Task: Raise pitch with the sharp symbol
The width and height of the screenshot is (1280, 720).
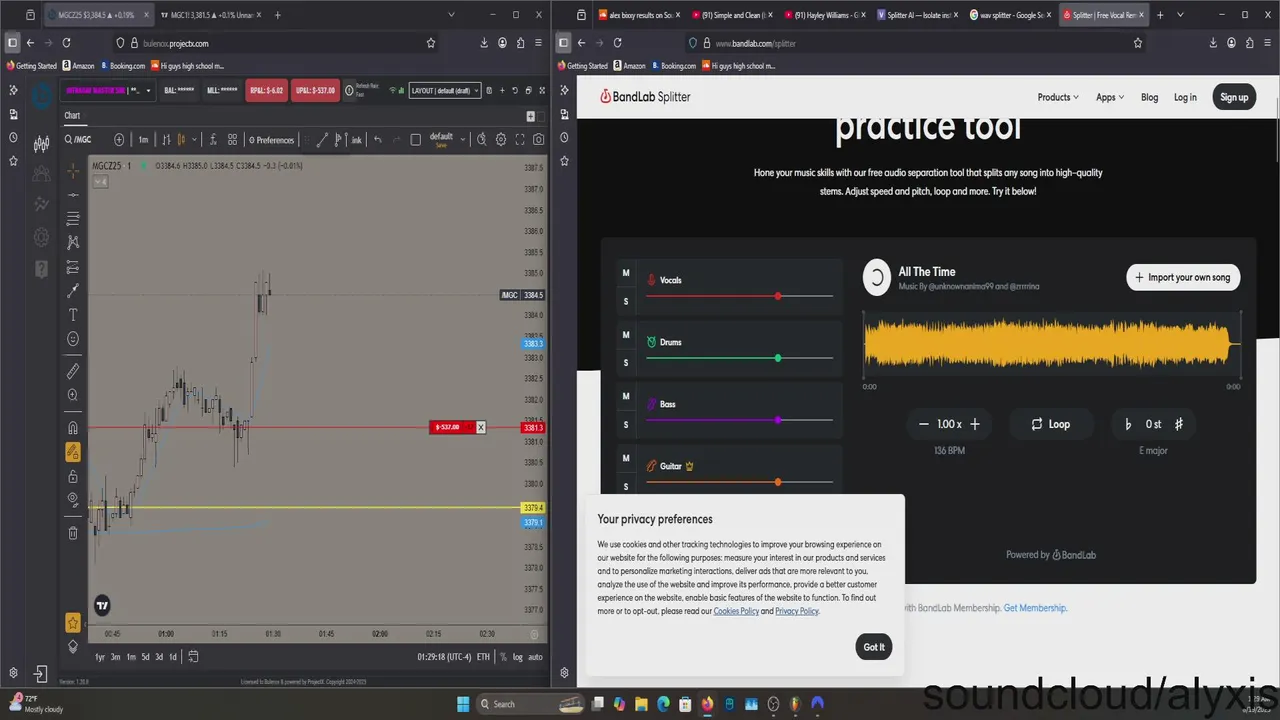Action: (1179, 424)
